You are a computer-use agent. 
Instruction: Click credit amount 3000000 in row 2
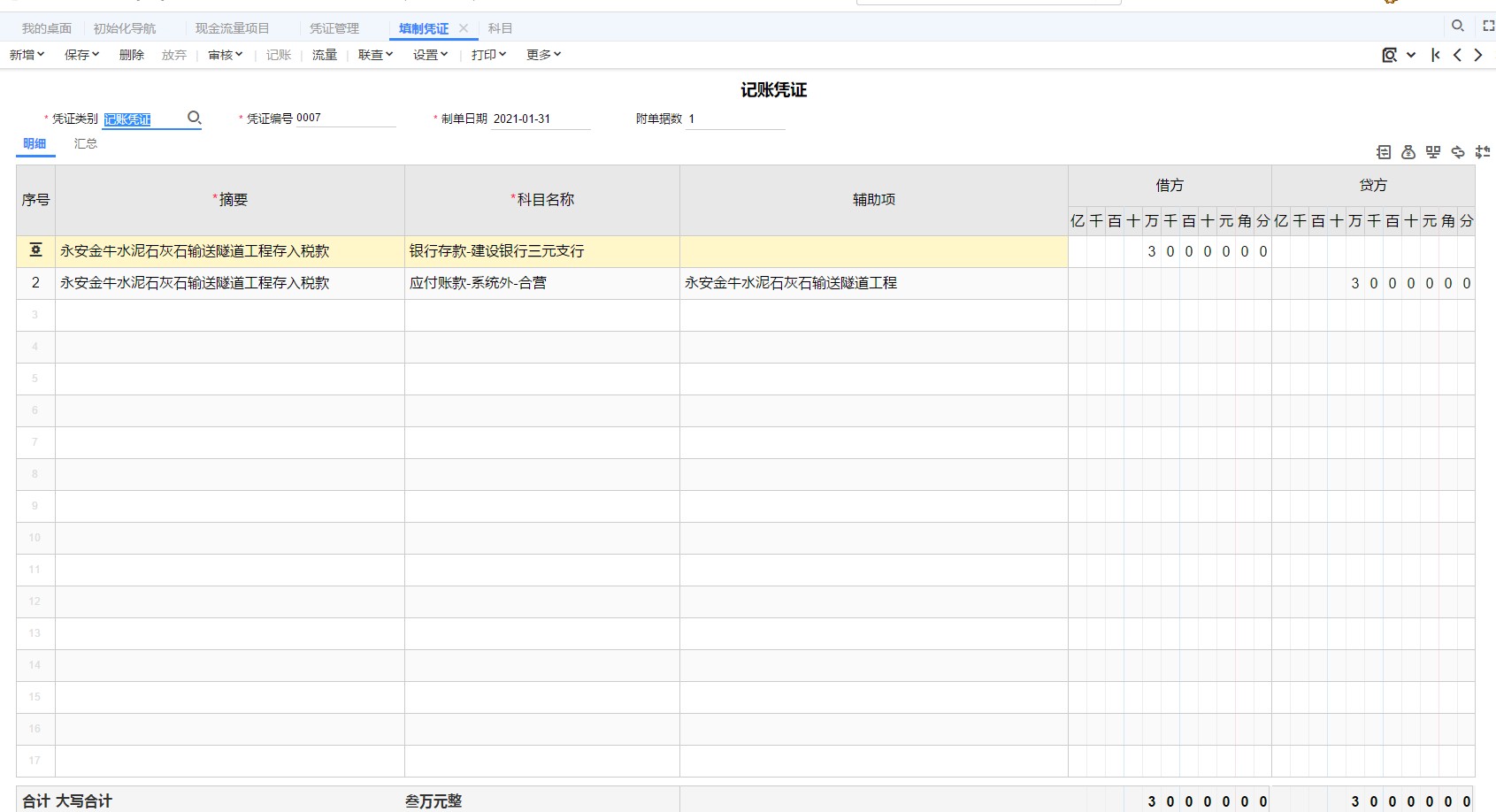[1373, 283]
